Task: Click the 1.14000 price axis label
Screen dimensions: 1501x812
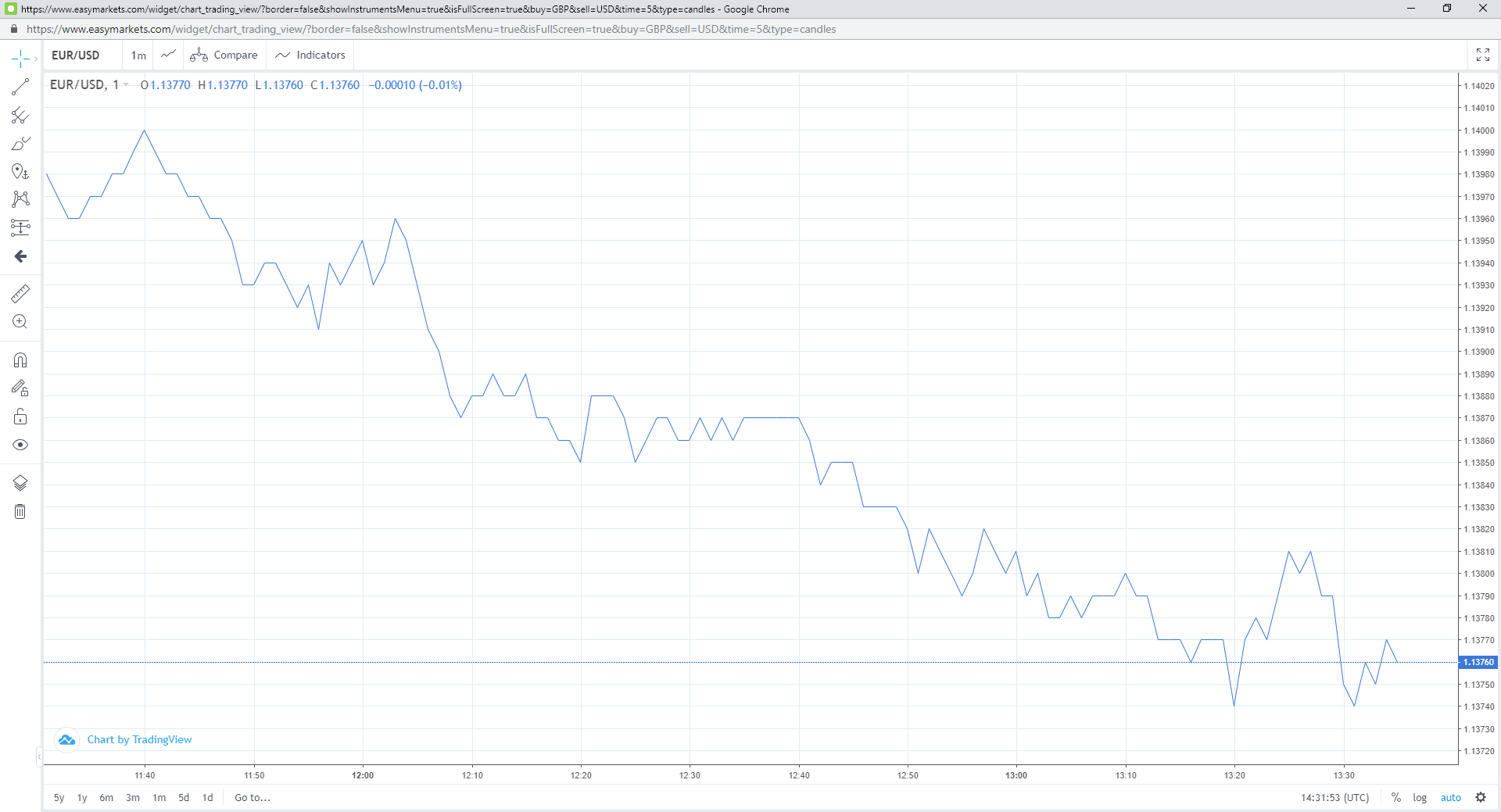Action: [x=1479, y=131]
